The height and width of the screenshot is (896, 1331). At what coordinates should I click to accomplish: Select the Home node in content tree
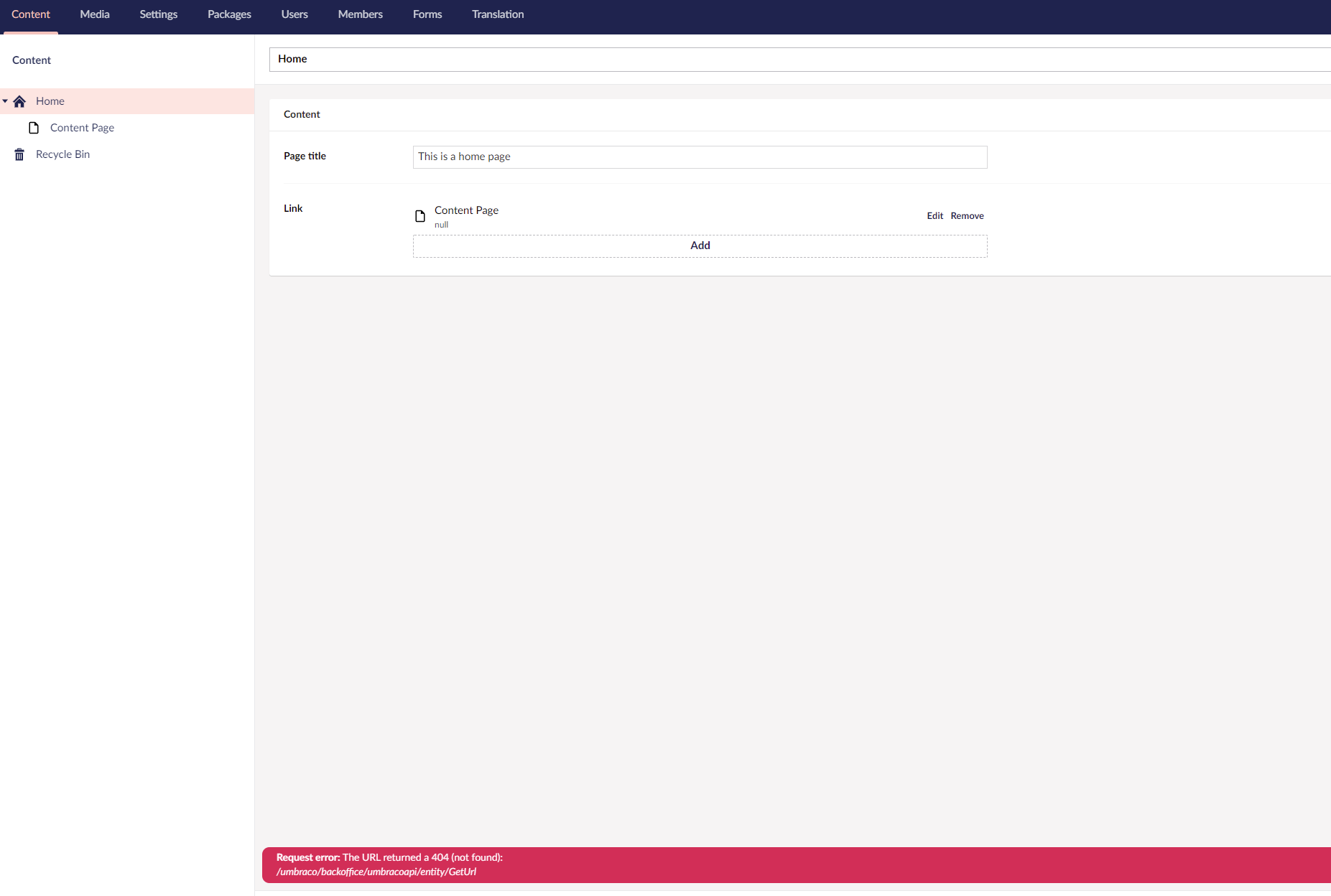coord(50,101)
